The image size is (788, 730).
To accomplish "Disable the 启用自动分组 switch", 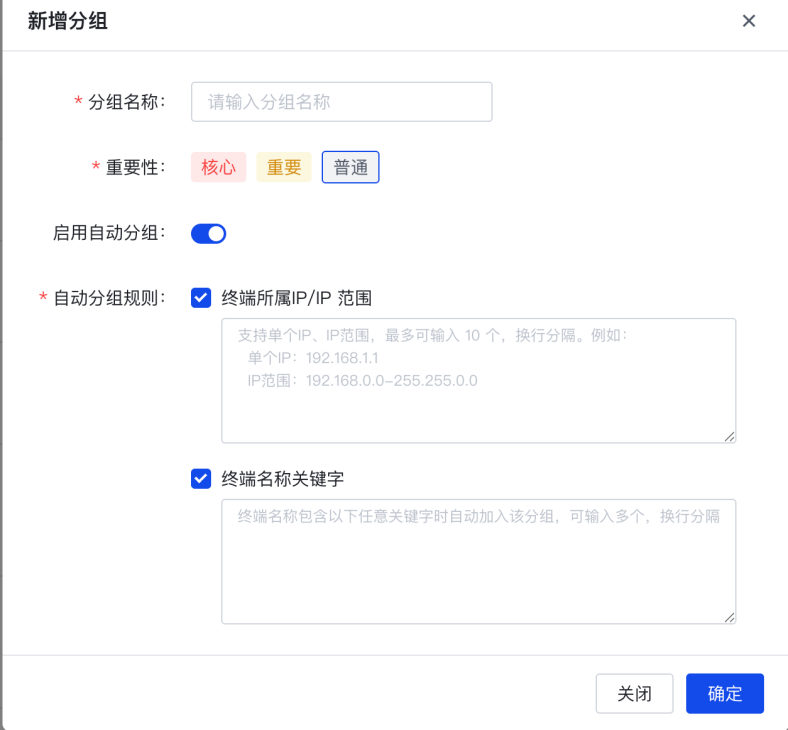I will click(x=208, y=234).
